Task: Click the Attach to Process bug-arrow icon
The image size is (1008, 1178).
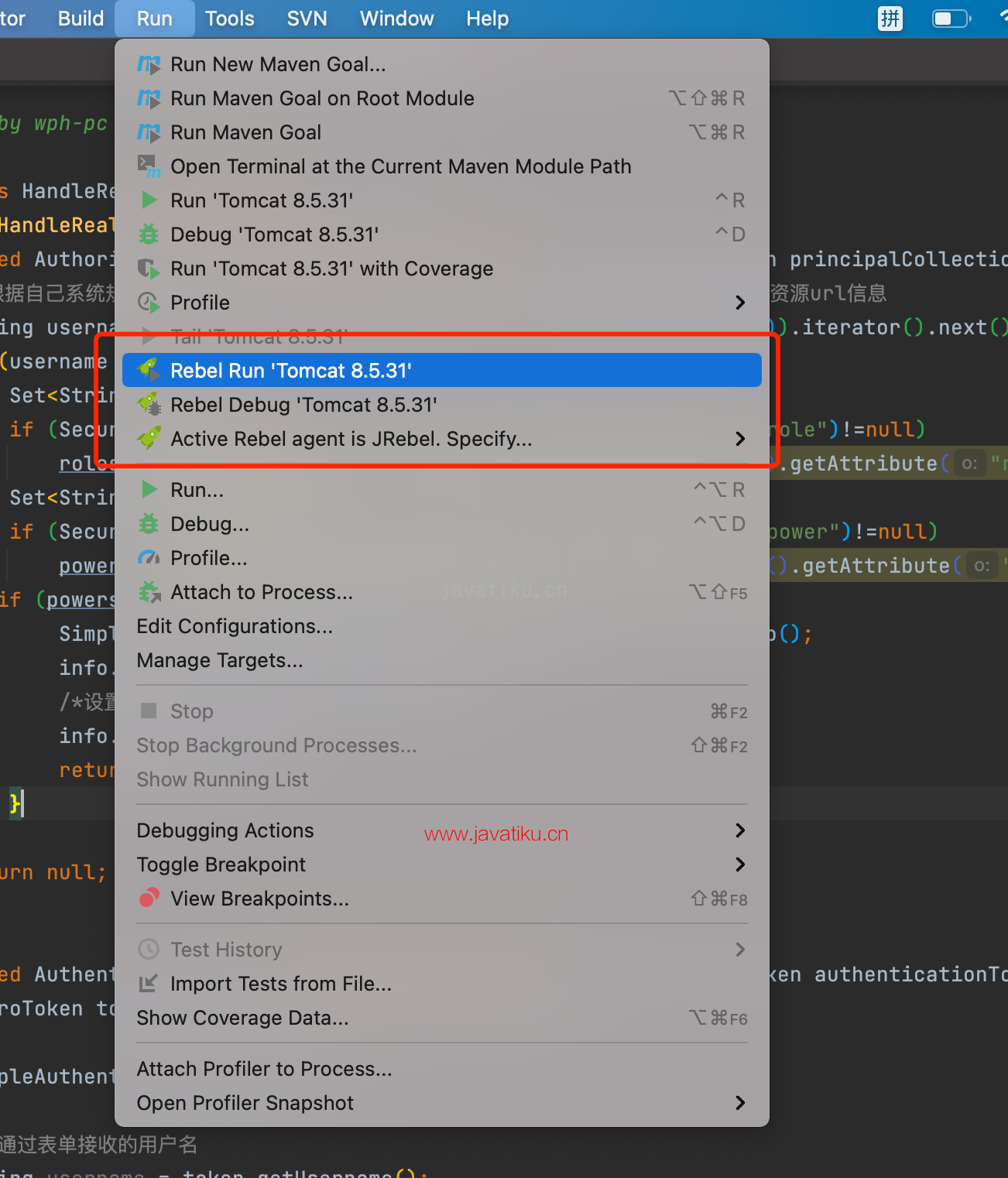Action: coord(149,592)
